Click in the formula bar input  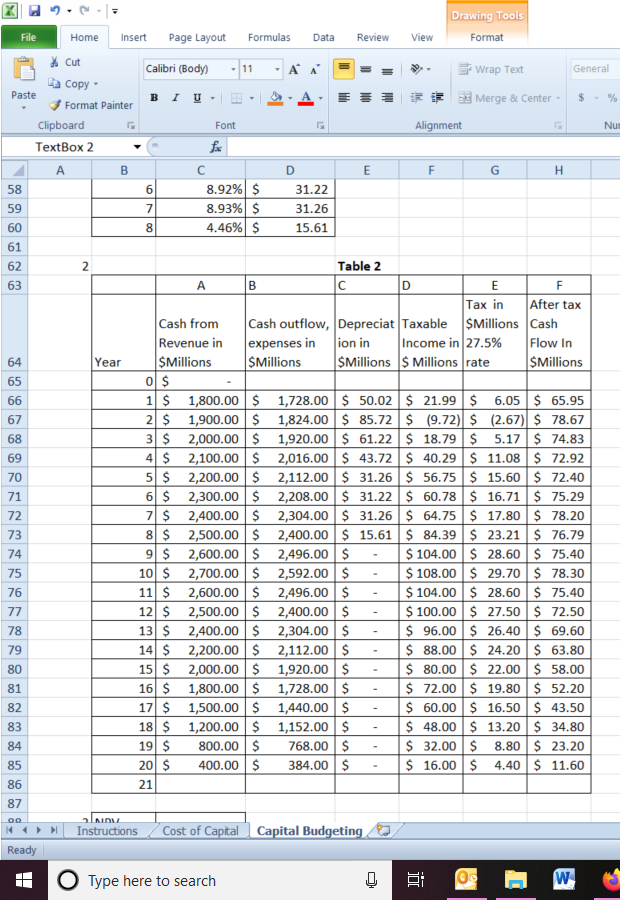coord(423,147)
